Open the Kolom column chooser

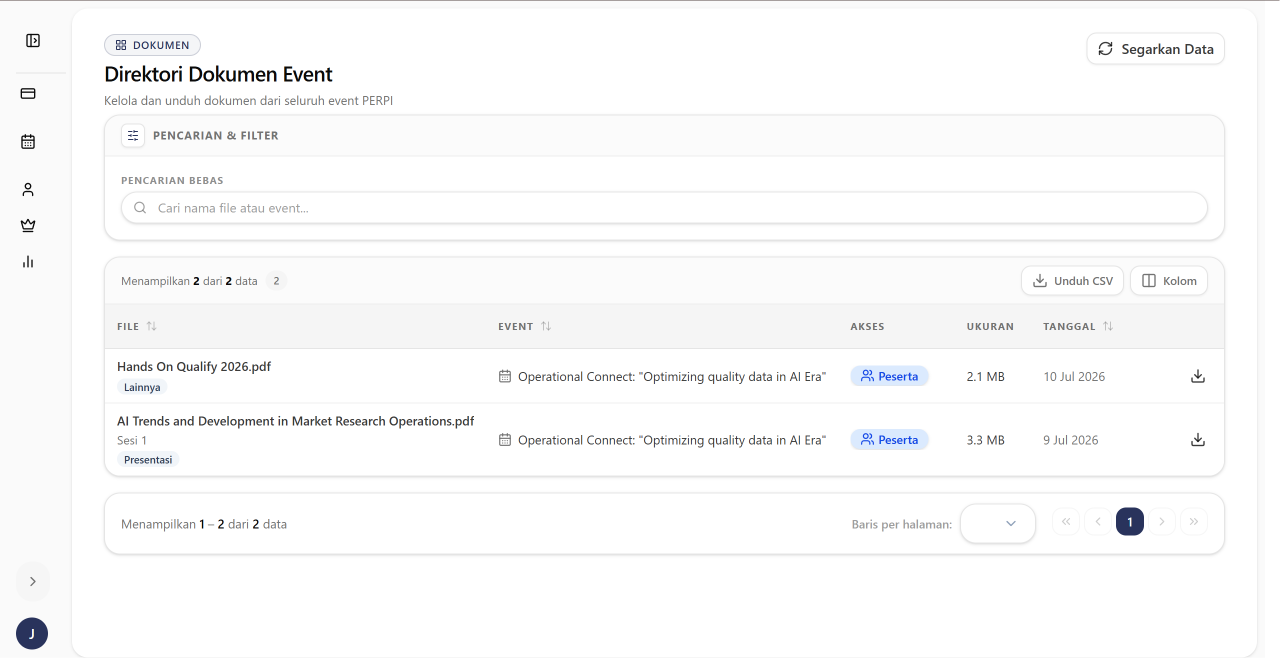[1168, 281]
